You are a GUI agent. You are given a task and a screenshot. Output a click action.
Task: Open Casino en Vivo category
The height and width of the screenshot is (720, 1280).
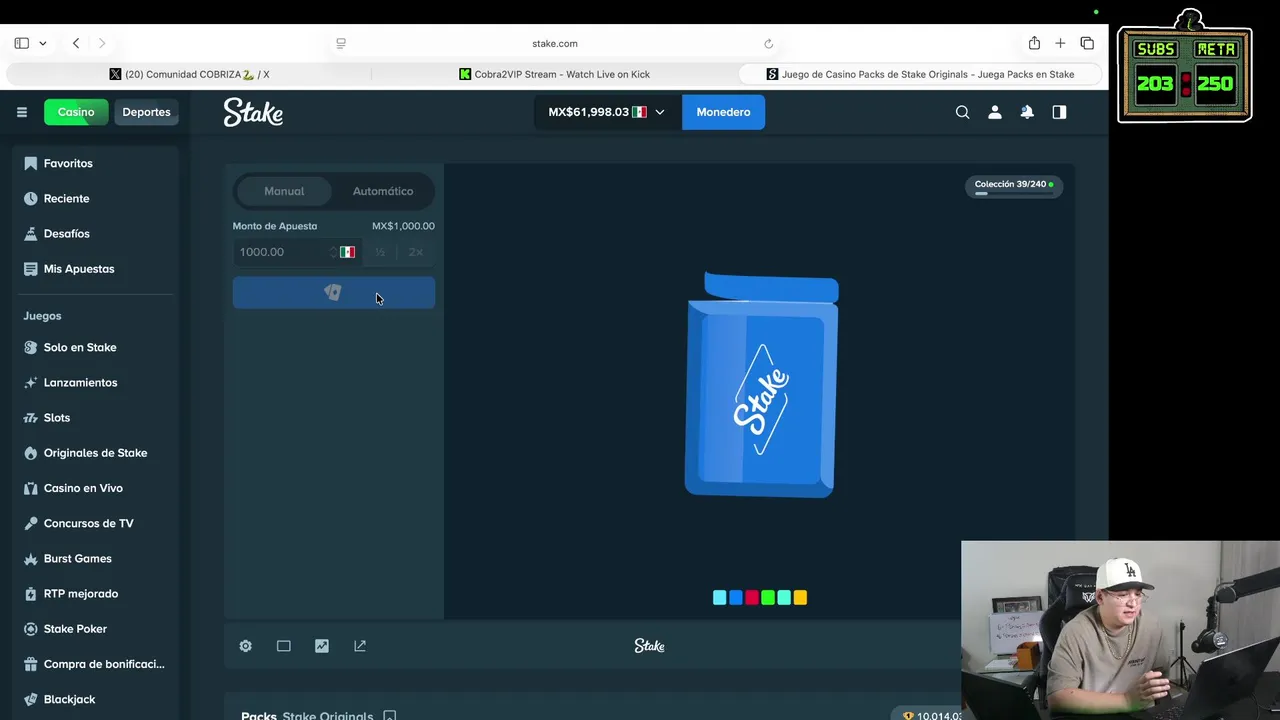tap(97, 488)
